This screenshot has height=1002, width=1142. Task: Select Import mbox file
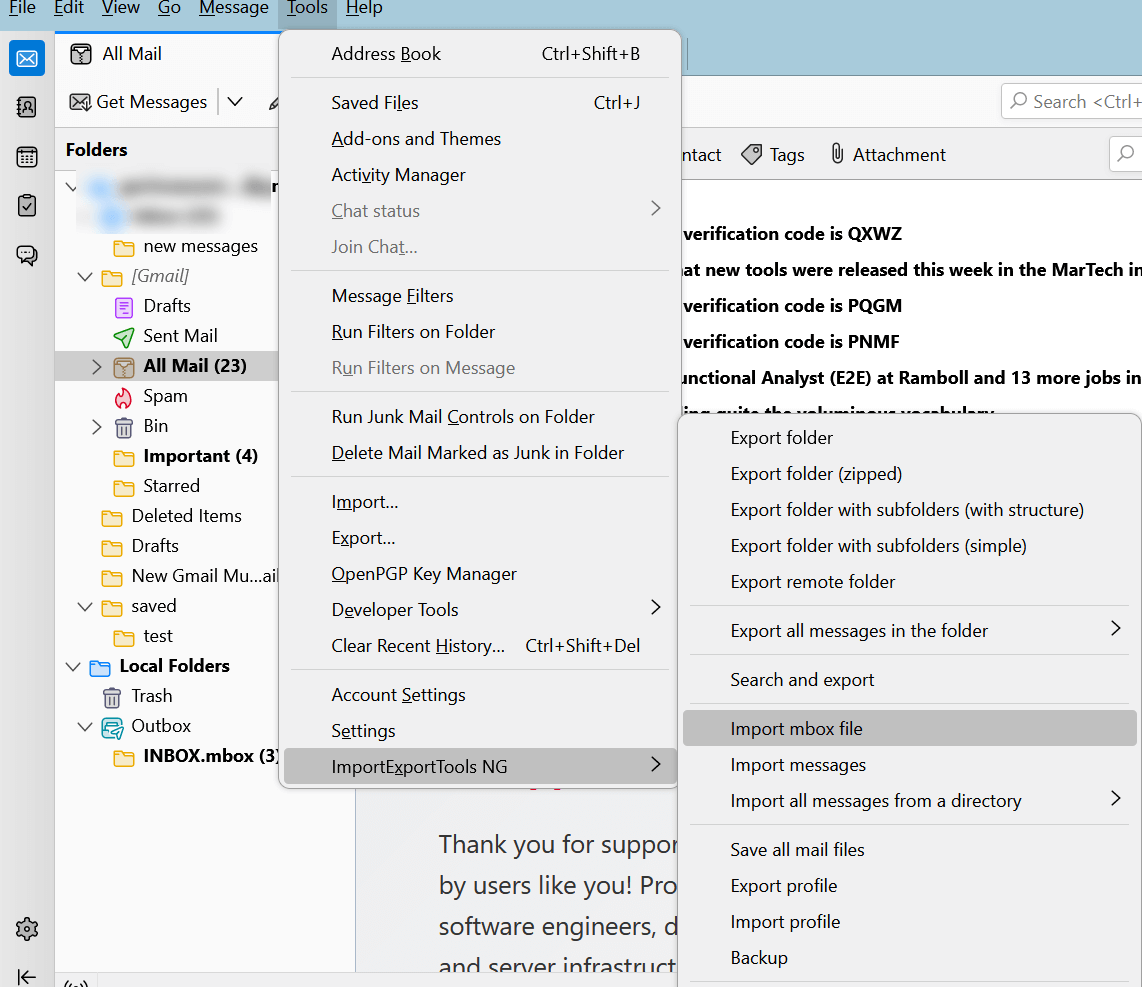click(910, 729)
